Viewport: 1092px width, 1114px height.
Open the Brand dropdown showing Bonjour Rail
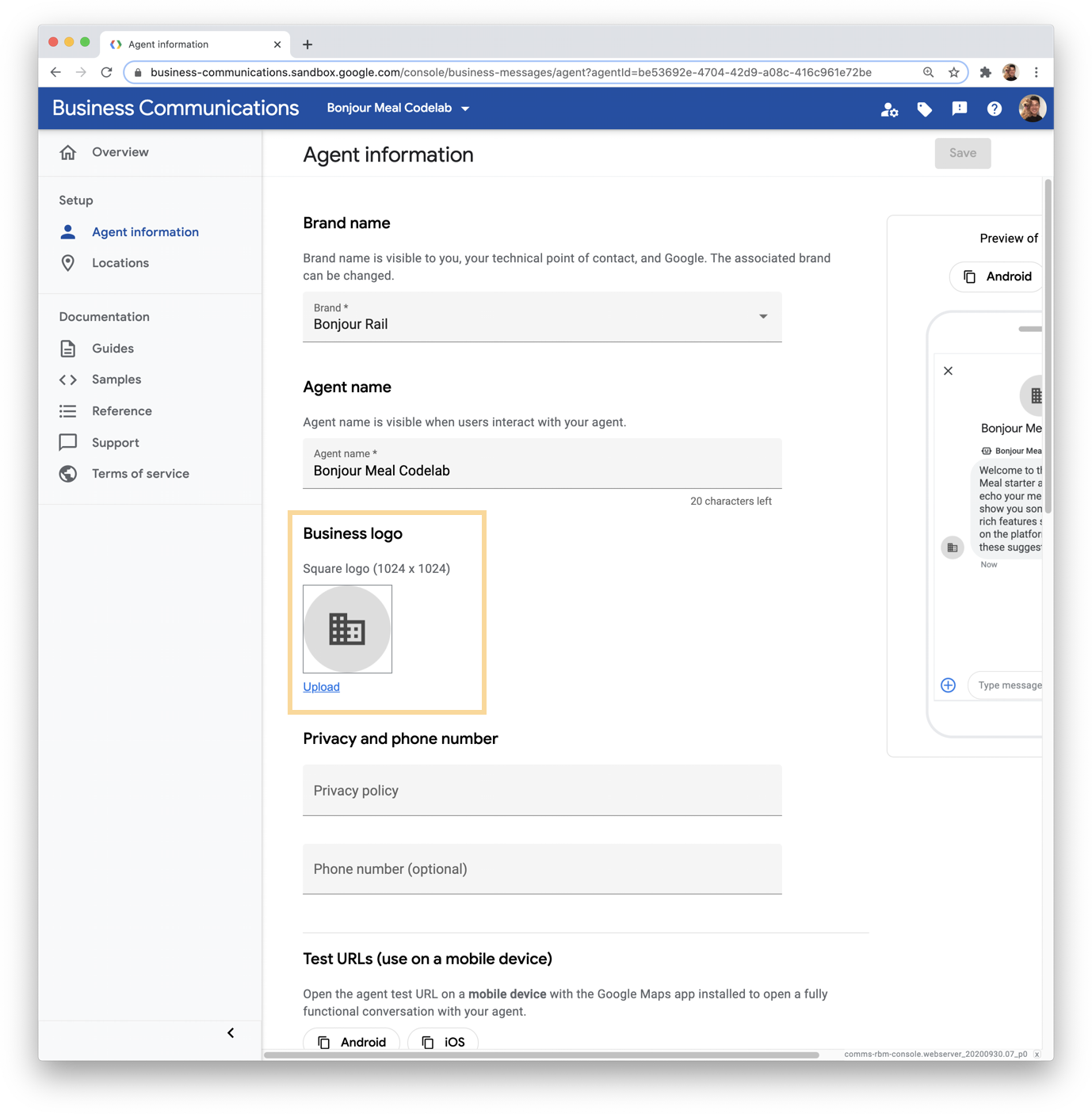point(542,317)
